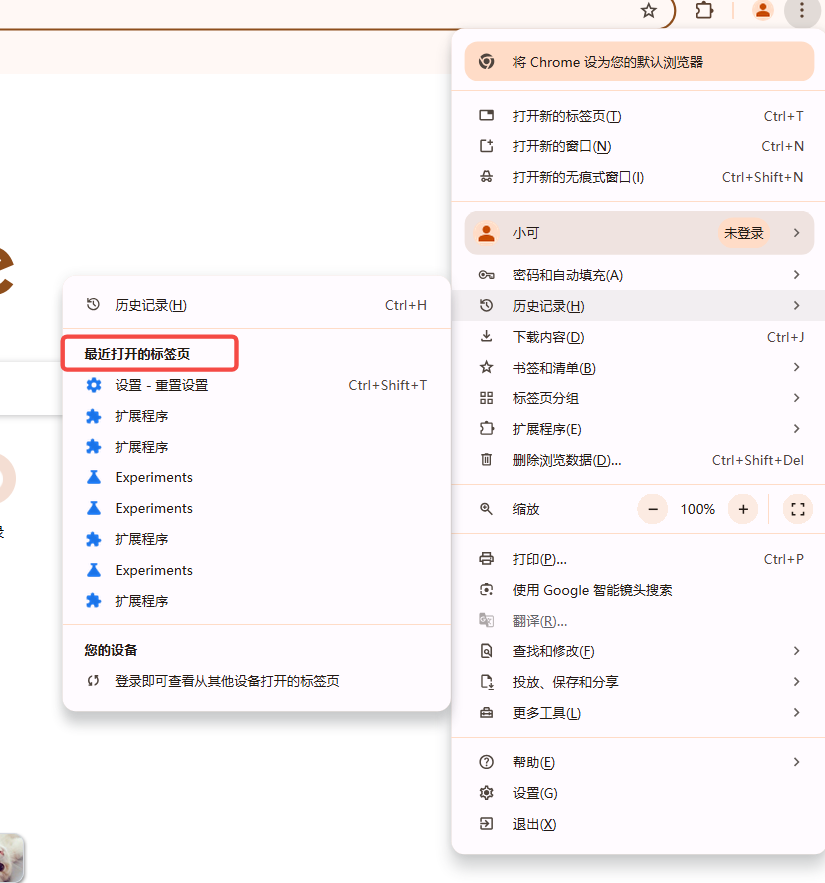Click the printer icon beside 打印
Viewport: 825px width, 883px height.
(x=487, y=559)
